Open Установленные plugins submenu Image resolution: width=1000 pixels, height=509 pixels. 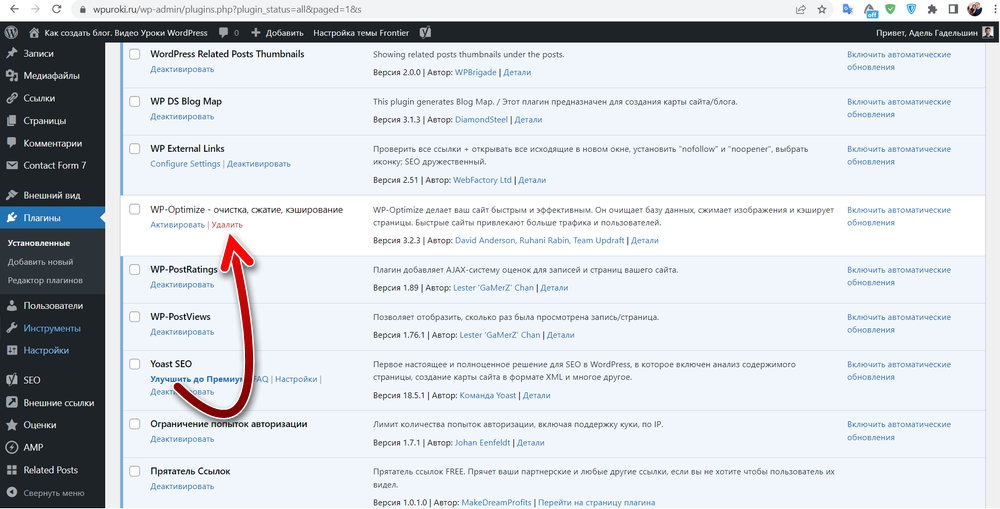(39, 243)
